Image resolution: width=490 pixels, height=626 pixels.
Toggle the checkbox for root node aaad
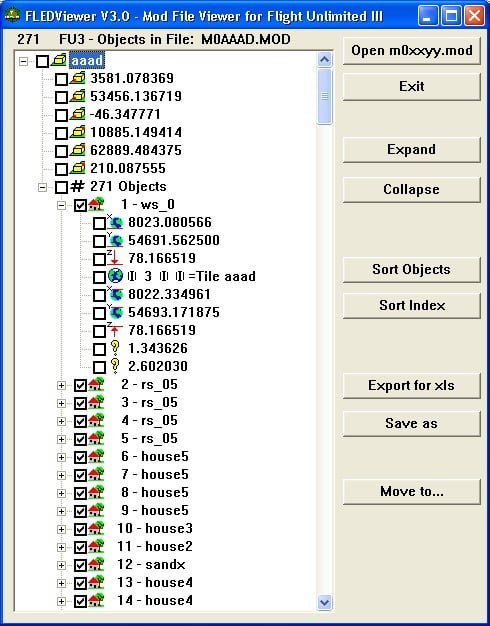pyautogui.click(x=43, y=61)
